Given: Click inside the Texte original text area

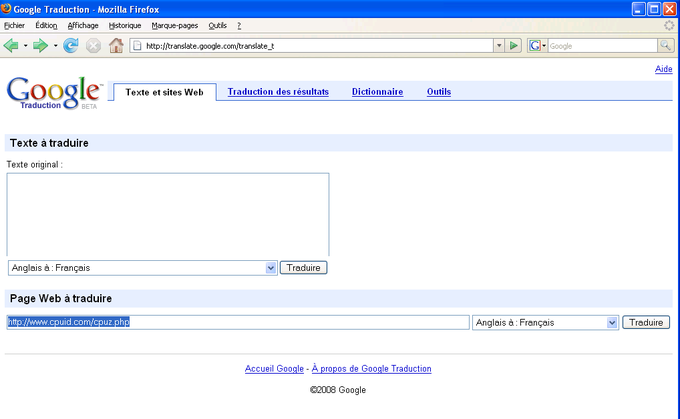Looking at the screenshot, I should point(168,215).
